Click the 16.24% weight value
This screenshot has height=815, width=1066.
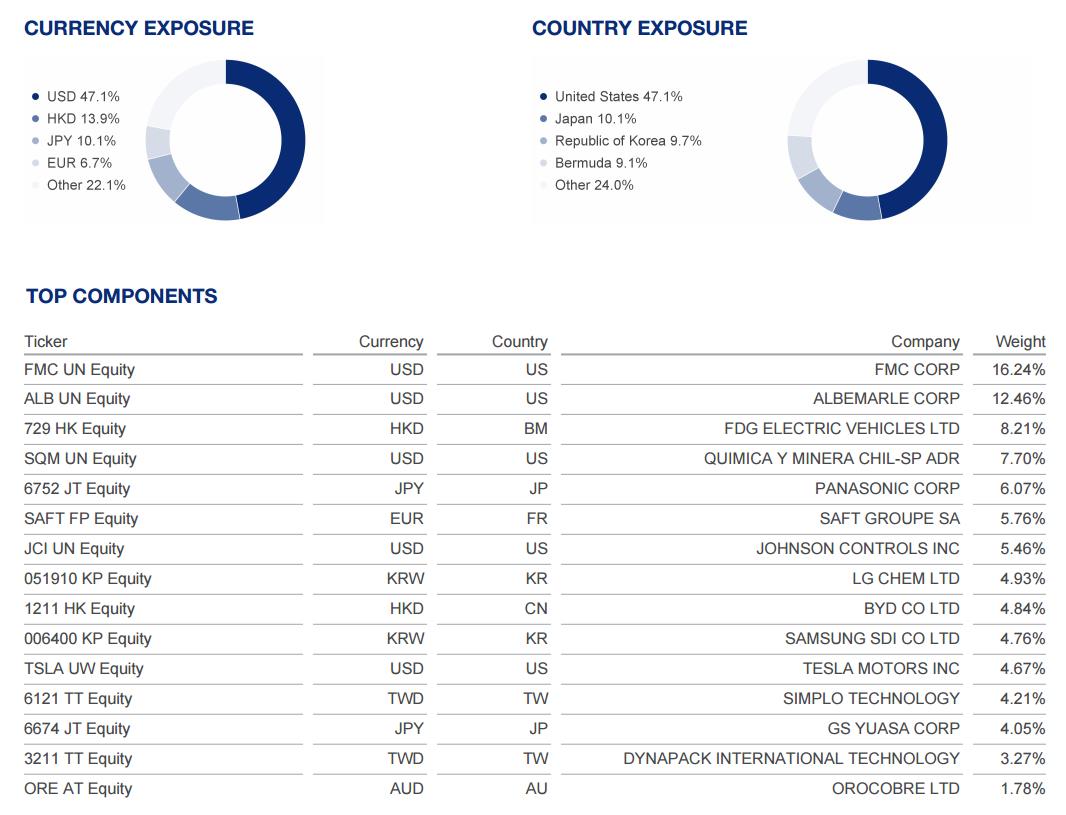pyautogui.click(x=1018, y=370)
